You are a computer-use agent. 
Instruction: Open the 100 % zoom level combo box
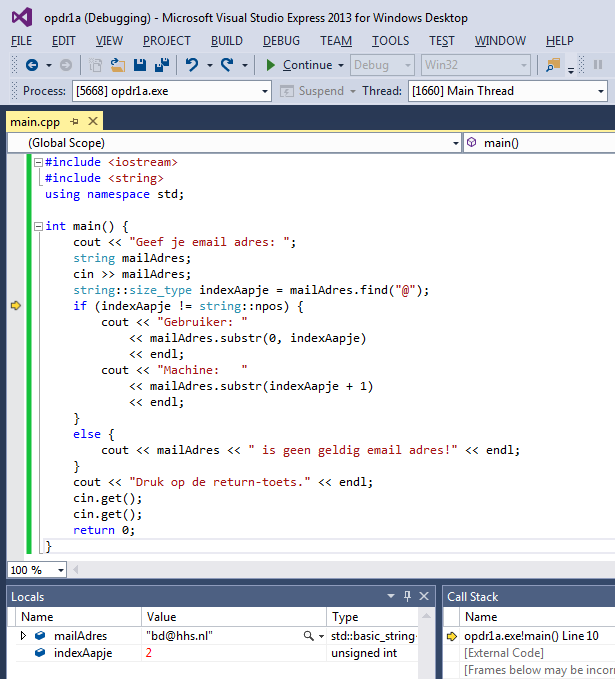(60, 570)
